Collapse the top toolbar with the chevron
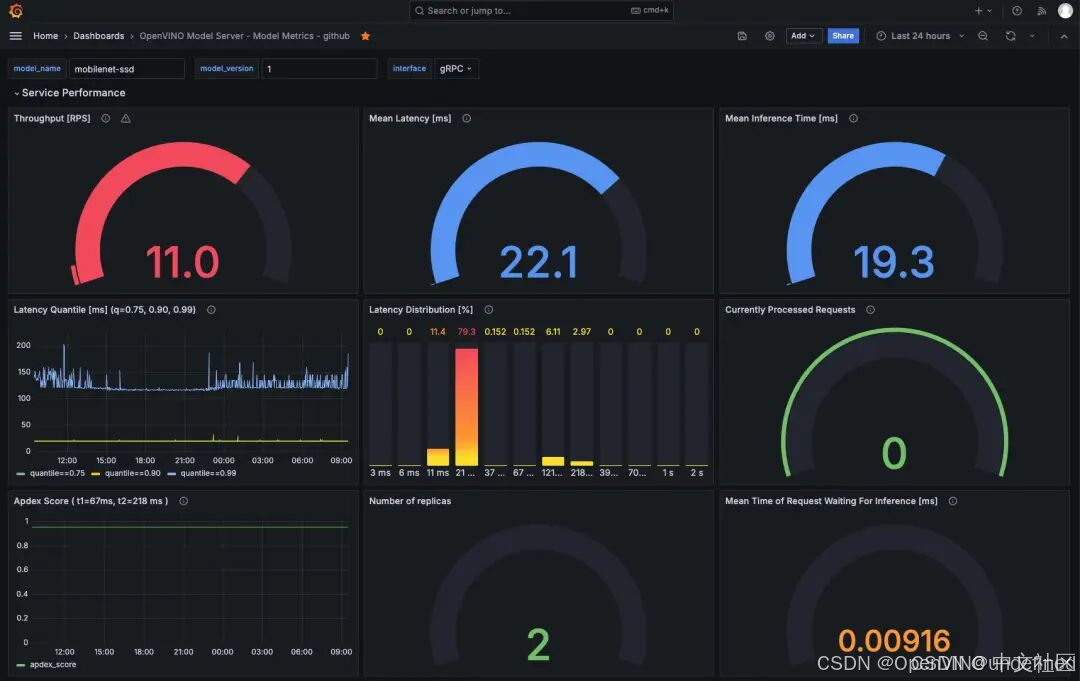 1064,36
